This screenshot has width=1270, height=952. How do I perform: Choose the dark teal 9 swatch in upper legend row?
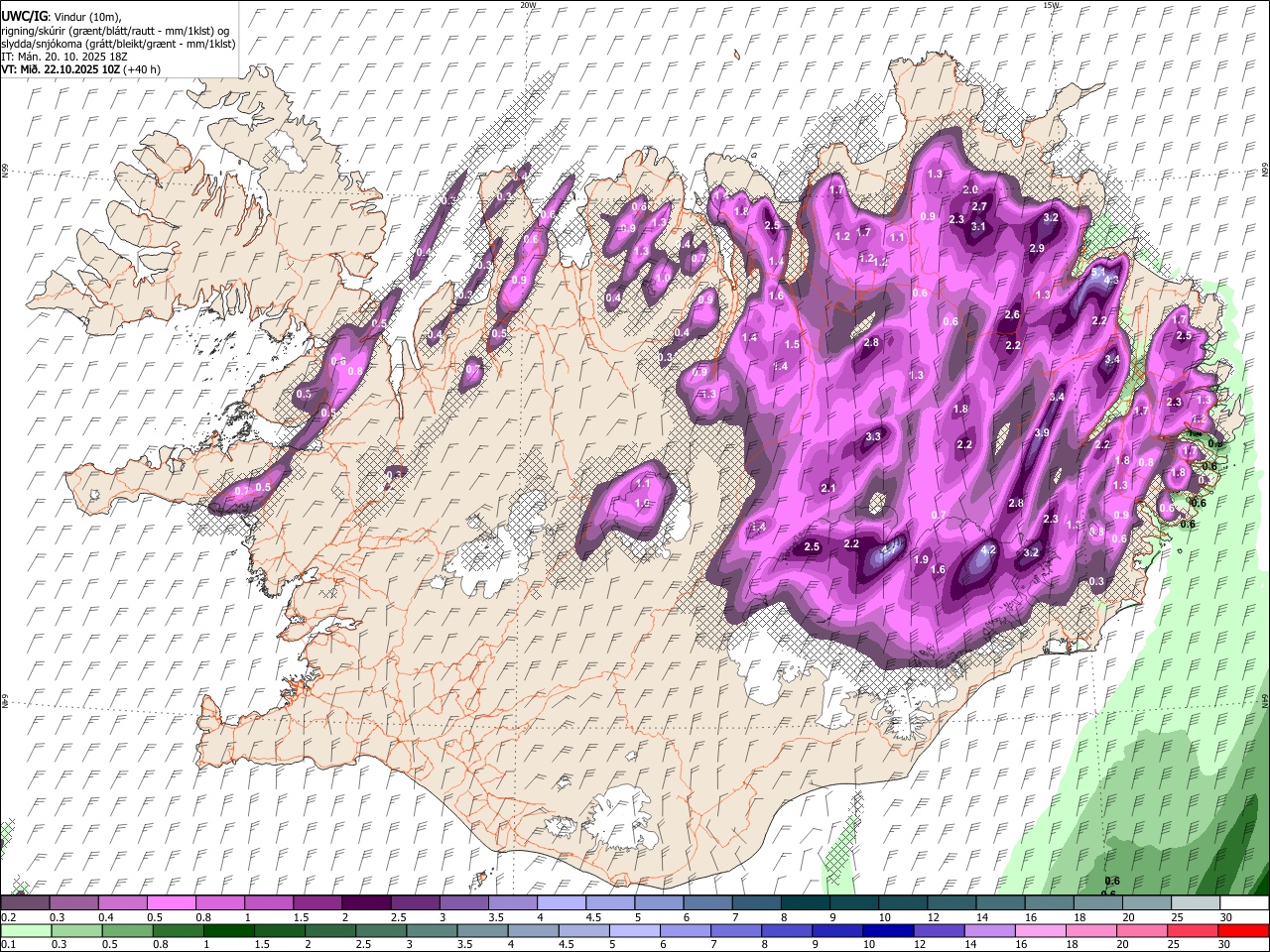pyautogui.click(x=854, y=902)
